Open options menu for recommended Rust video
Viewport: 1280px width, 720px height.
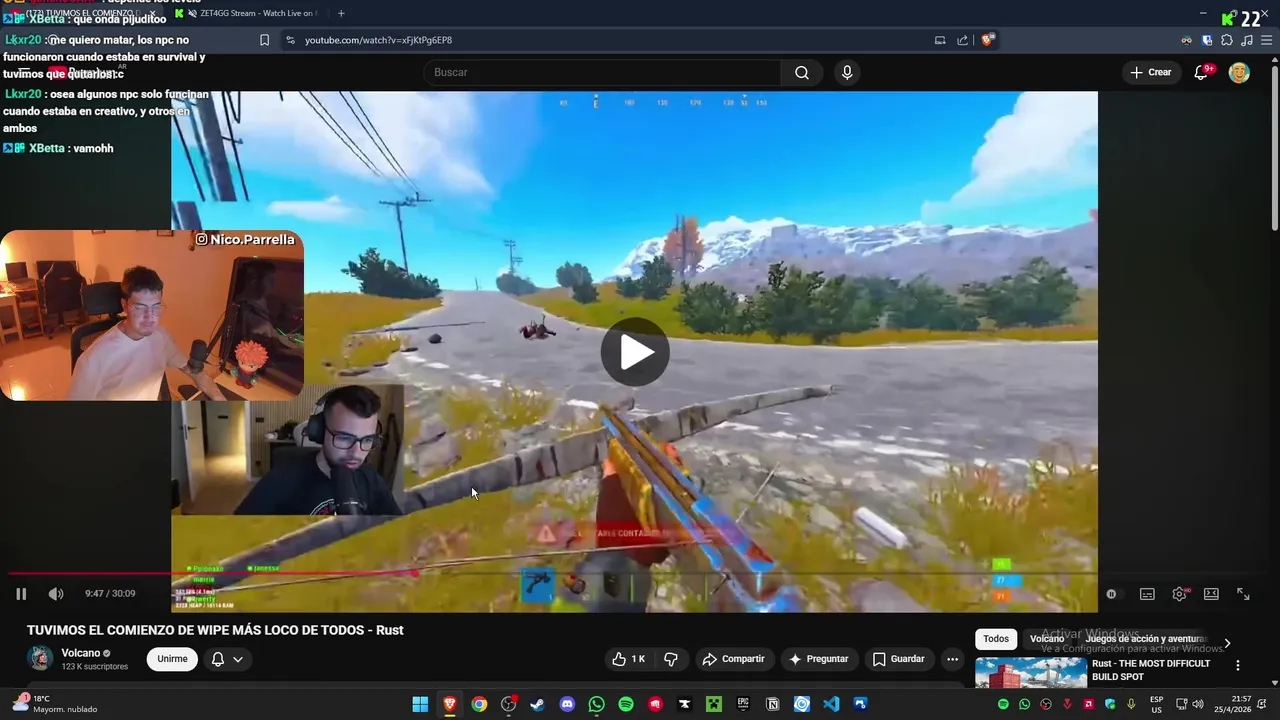click(x=1237, y=665)
